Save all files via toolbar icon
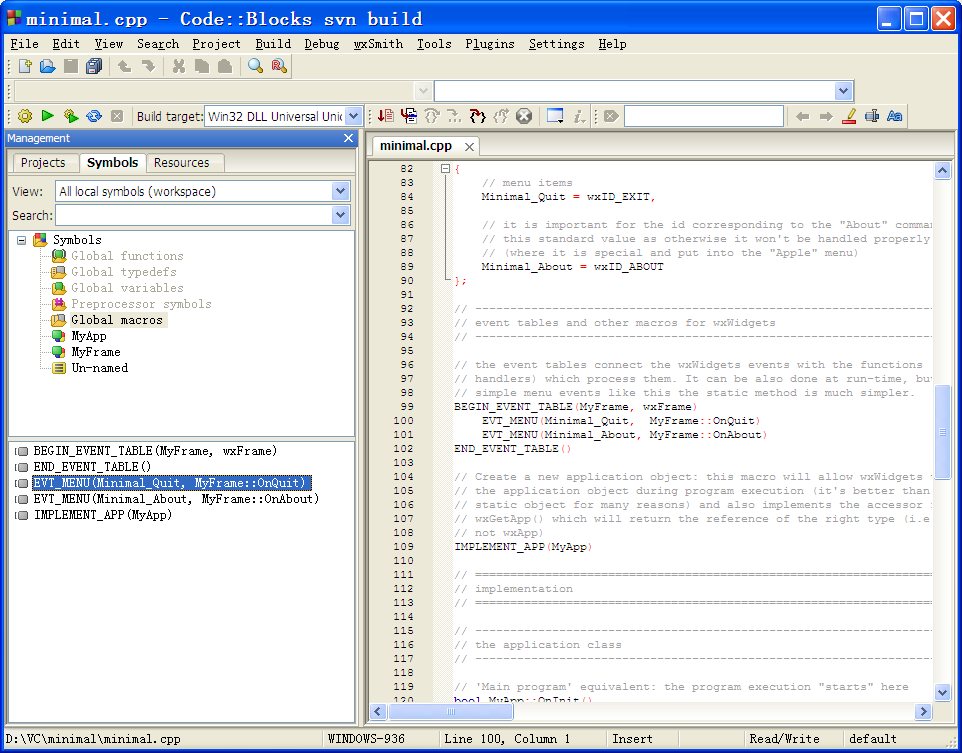The height and width of the screenshot is (753, 962). pos(94,66)
